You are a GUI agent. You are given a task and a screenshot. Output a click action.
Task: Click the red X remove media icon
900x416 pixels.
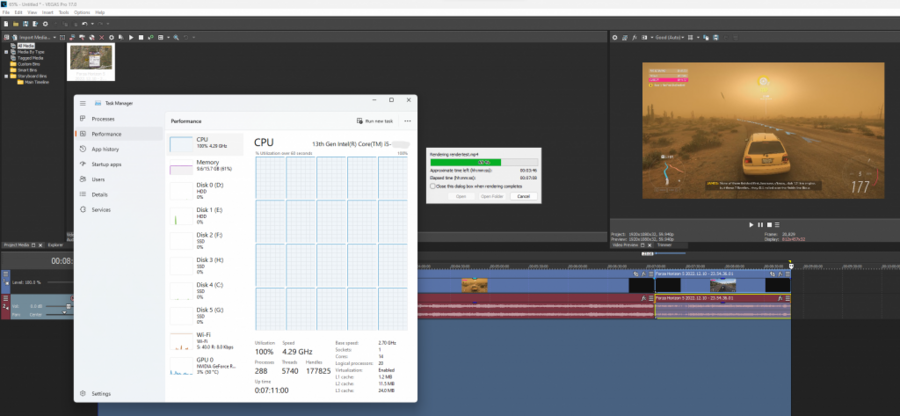(102, 37)
